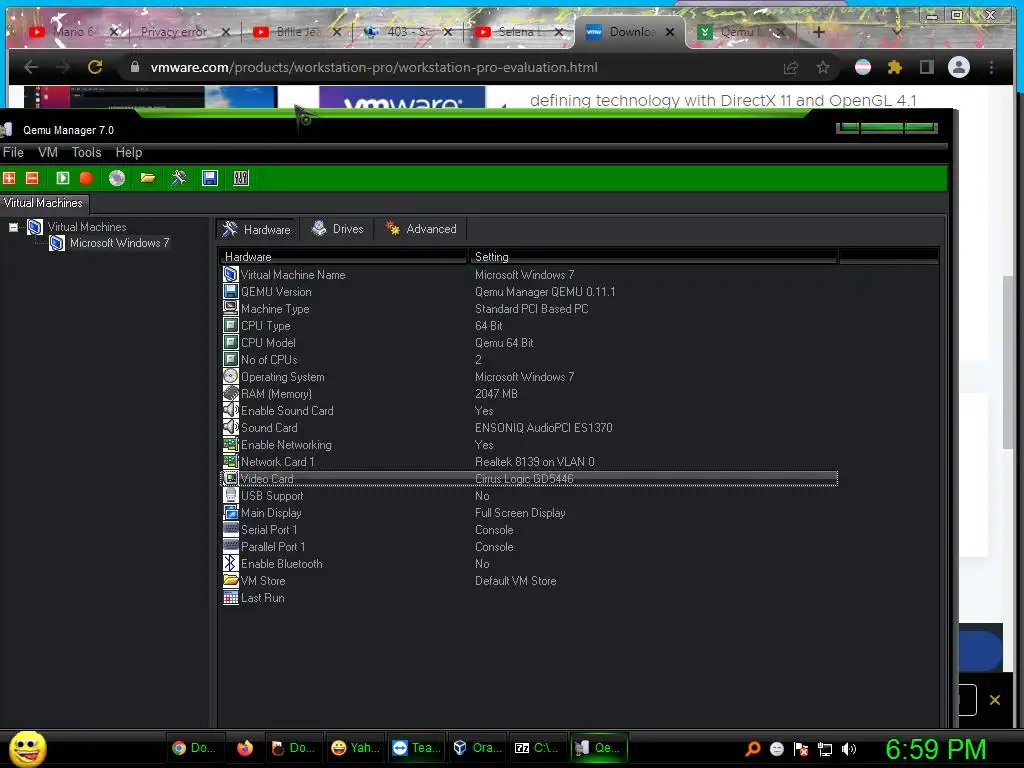Select the Main Display row
Image resolution: width=1024 pixels, height=768 pixels.
tap(529, 513)
